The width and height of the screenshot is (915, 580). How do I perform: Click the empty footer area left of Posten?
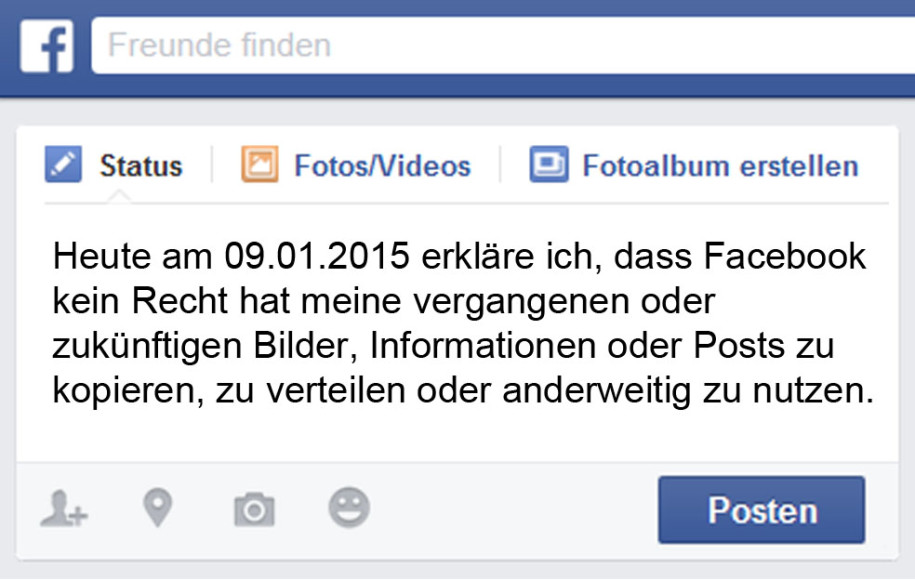(514, 509)
